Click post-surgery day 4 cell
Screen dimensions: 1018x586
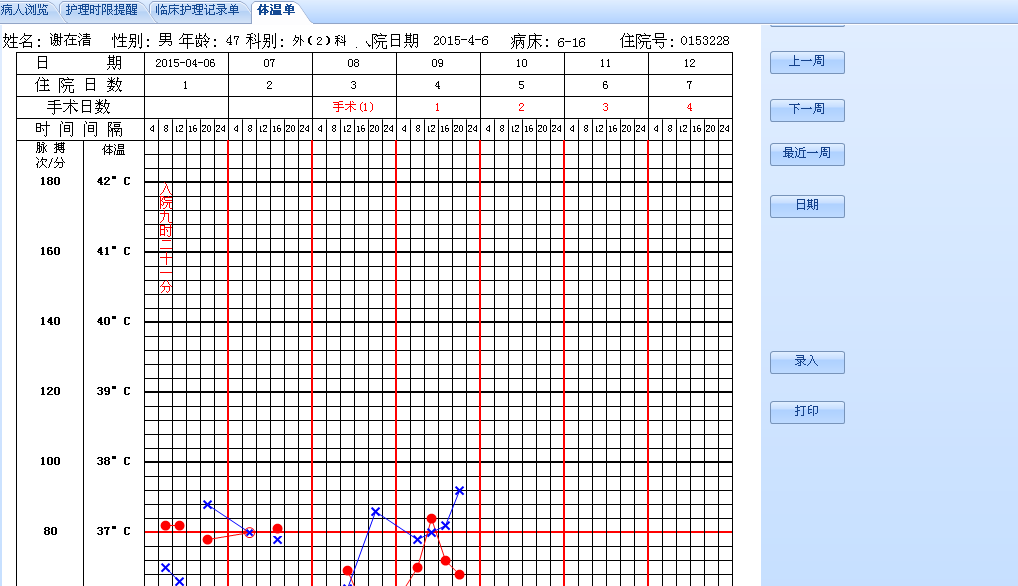(x=689, y=107)
